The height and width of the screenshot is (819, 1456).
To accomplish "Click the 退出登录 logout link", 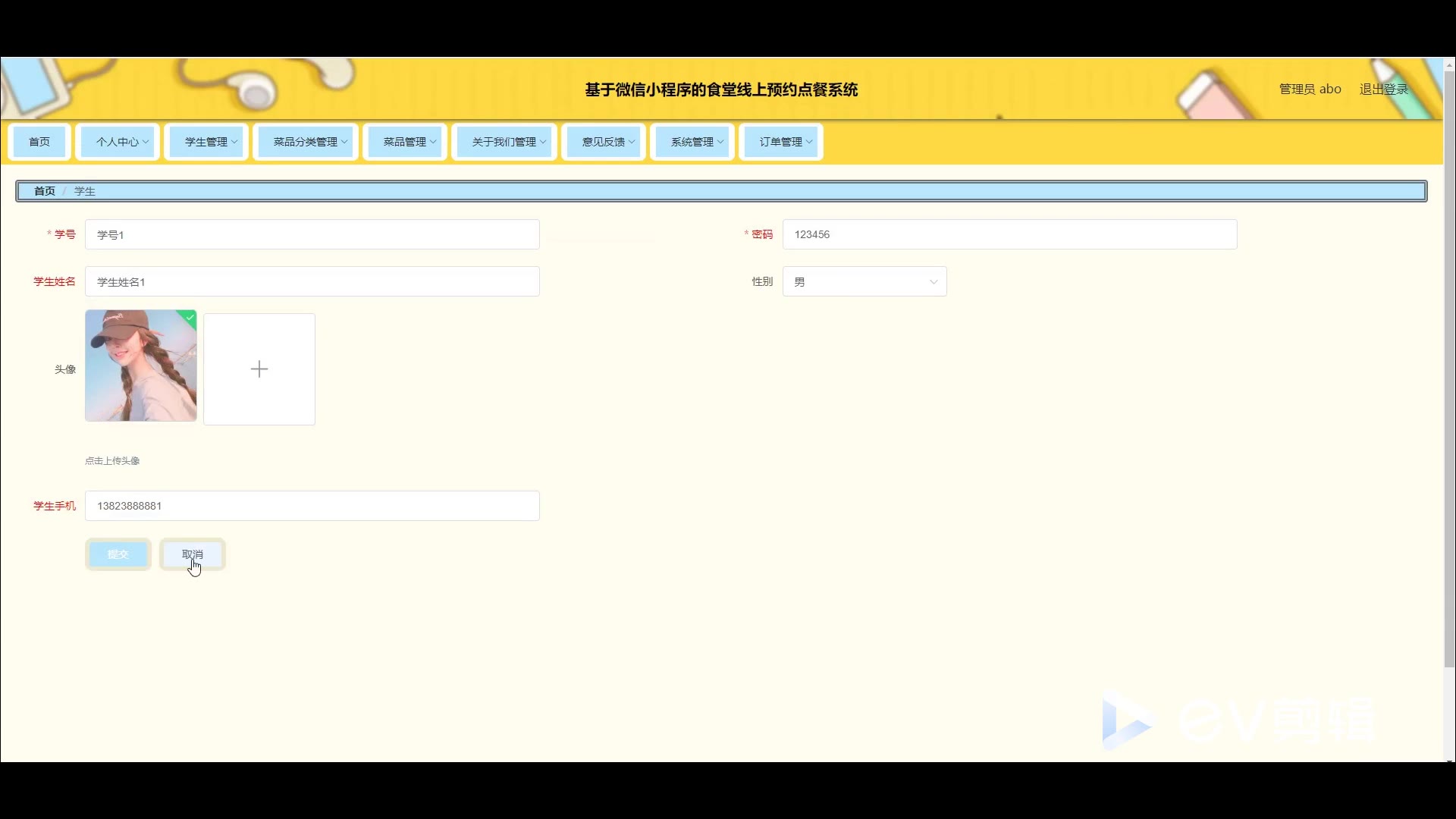I will tap(1383, 89).
